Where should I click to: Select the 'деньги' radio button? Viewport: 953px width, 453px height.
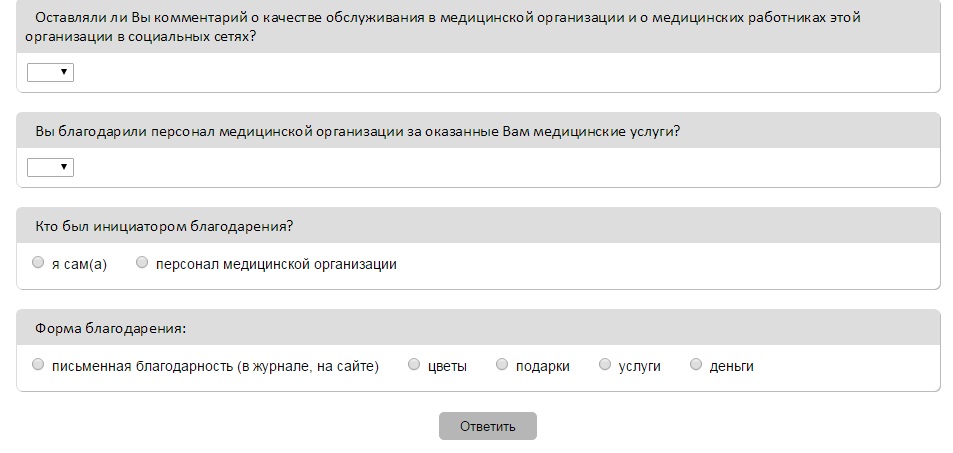click(696, 365)
